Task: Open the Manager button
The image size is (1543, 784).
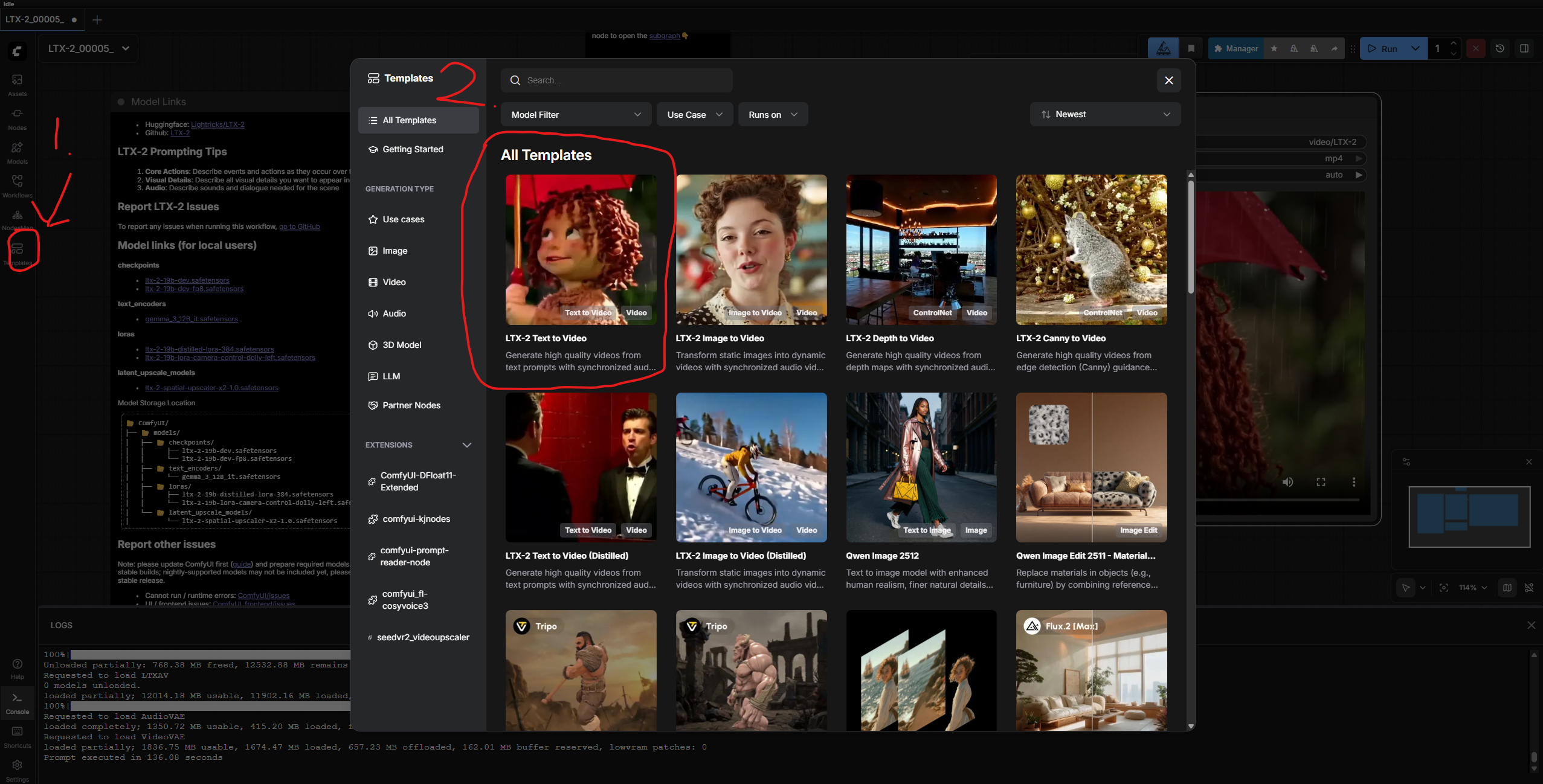Action: pyautogui.click(x=1235, y=48)
